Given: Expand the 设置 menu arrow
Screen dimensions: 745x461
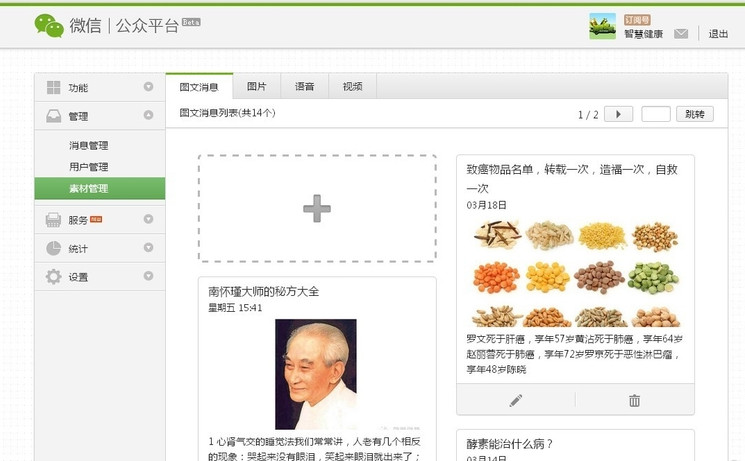Looking at the screenshot, I should [x=148, y=276].
